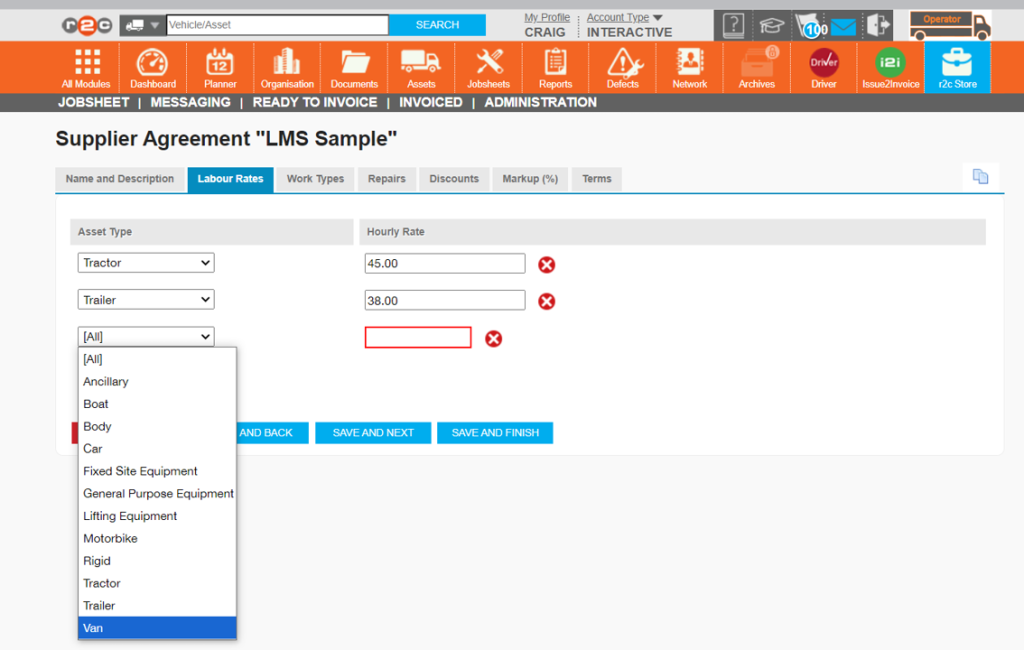Go to READY TO INVOICE submenu
Viewport: 1024px width, 650px height.
coord(315,103)
